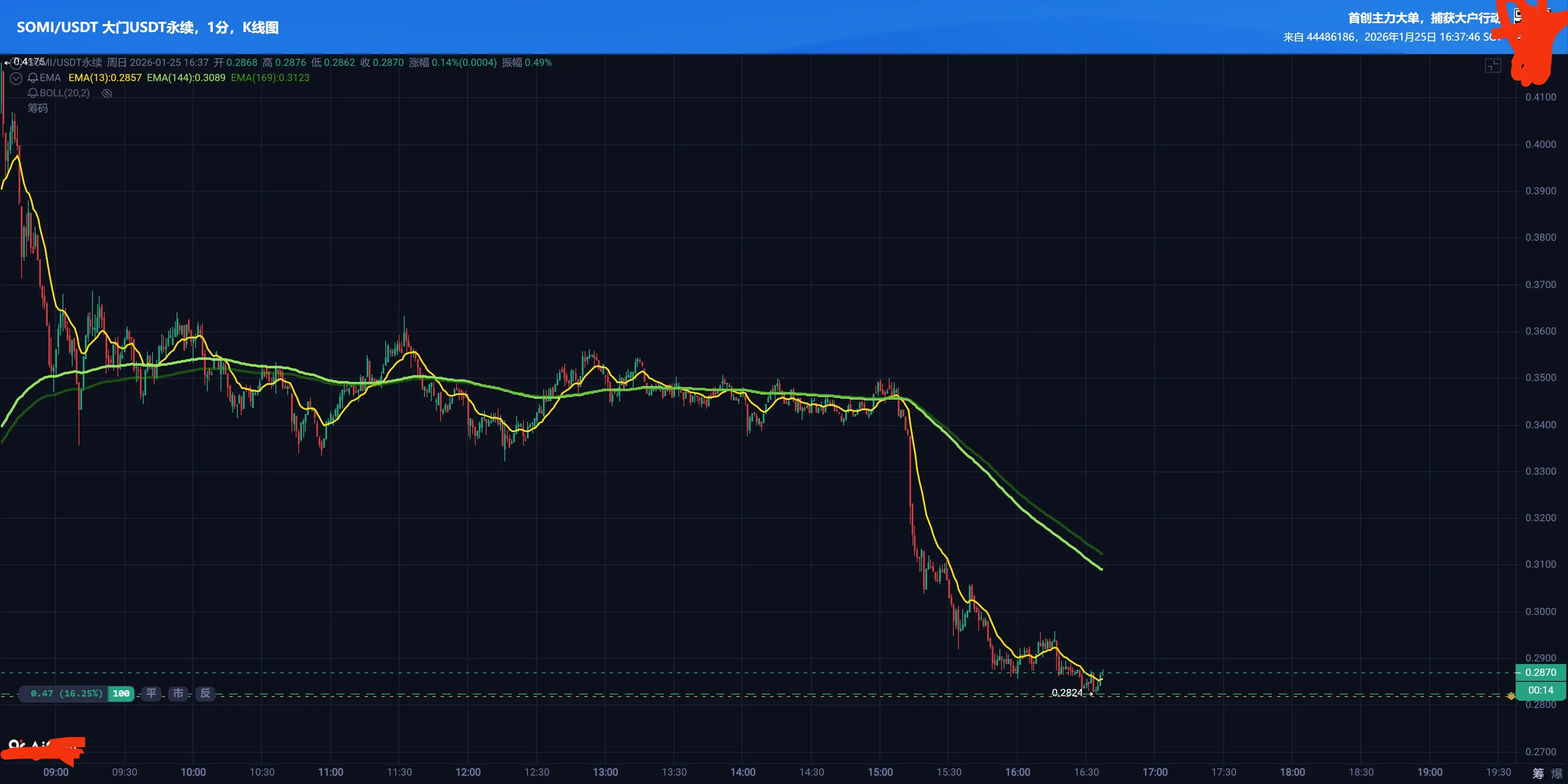Click the 0.2824 low price marker arrow
The width and height of the screenshot is (1568, 784).
(x=1092, y=693)
